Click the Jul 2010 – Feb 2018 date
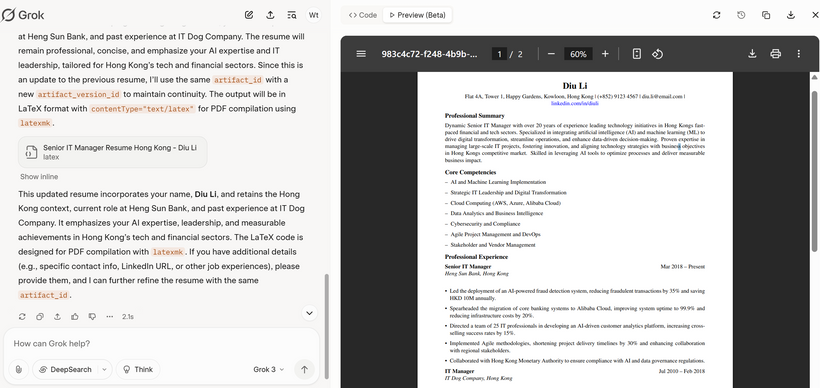 click(x=682, y=371)
